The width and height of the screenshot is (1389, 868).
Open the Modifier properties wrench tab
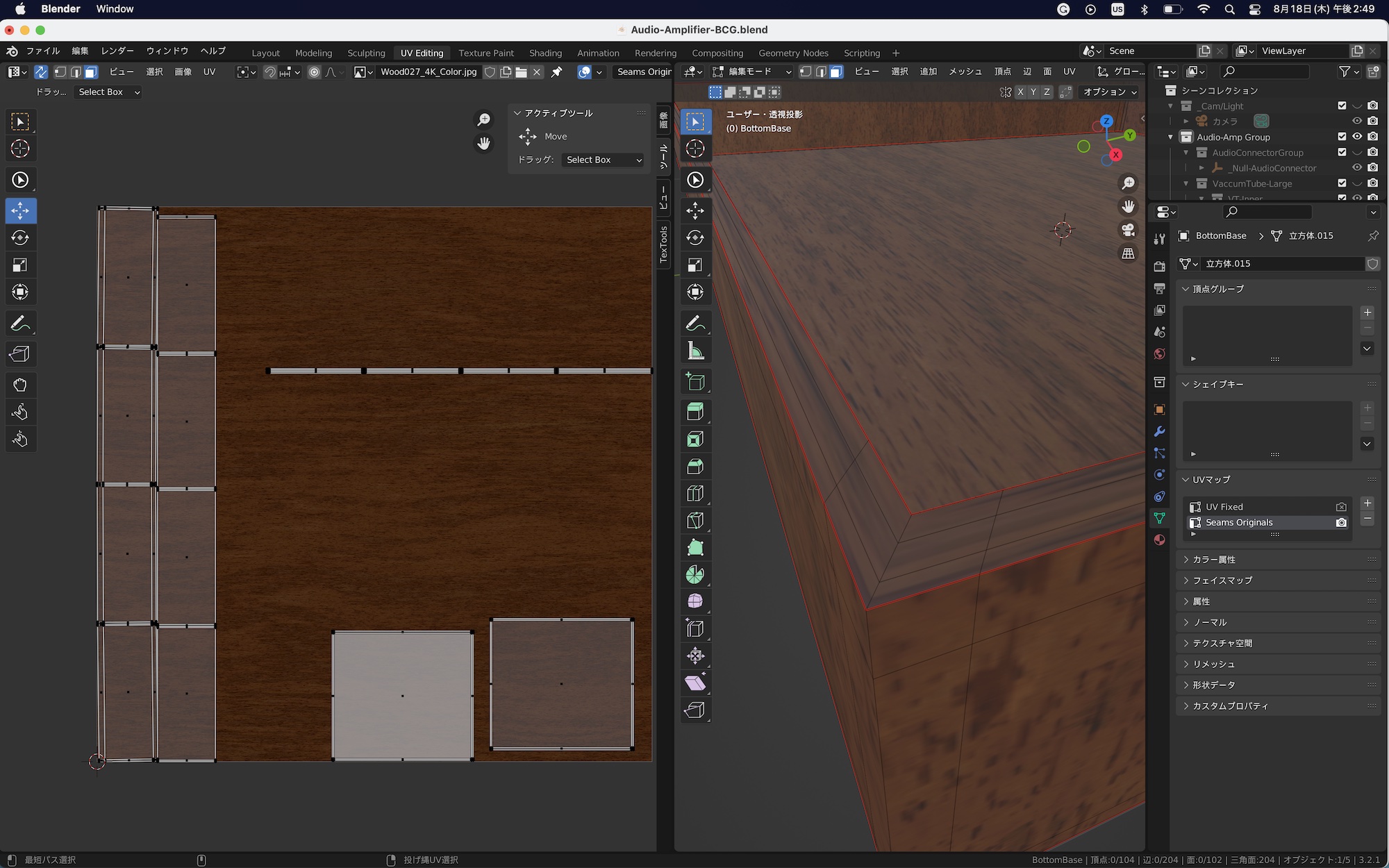(1159, 431)
